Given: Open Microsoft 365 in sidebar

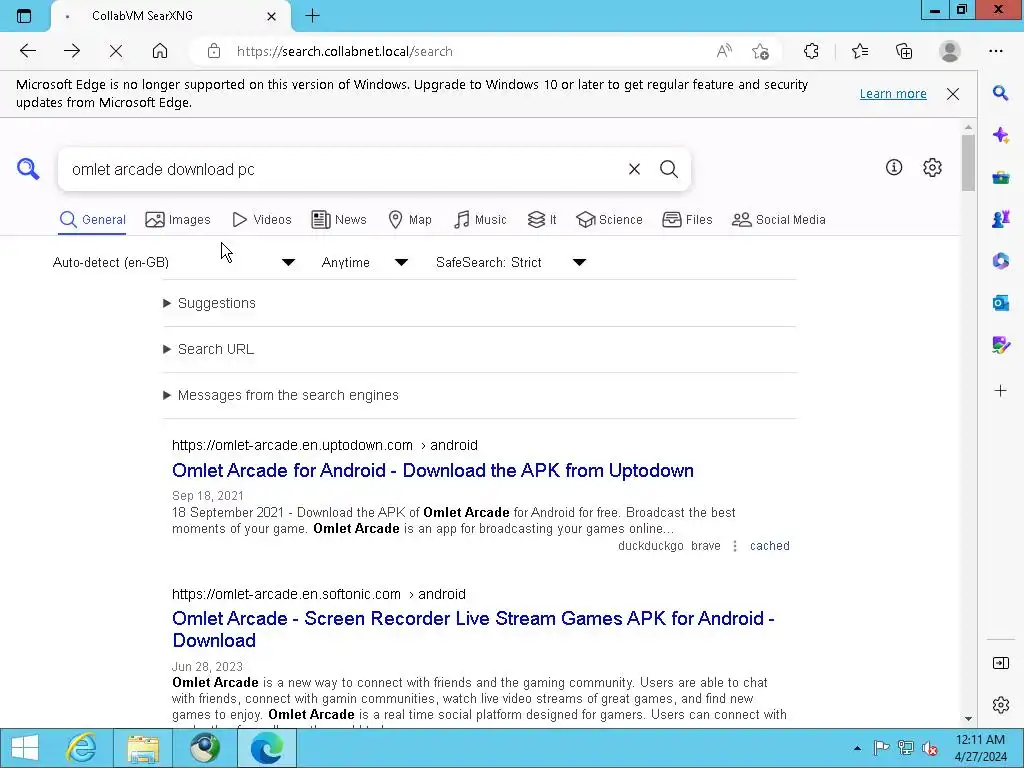Looking at the screenshot, I should click(x=1000, y=261).
